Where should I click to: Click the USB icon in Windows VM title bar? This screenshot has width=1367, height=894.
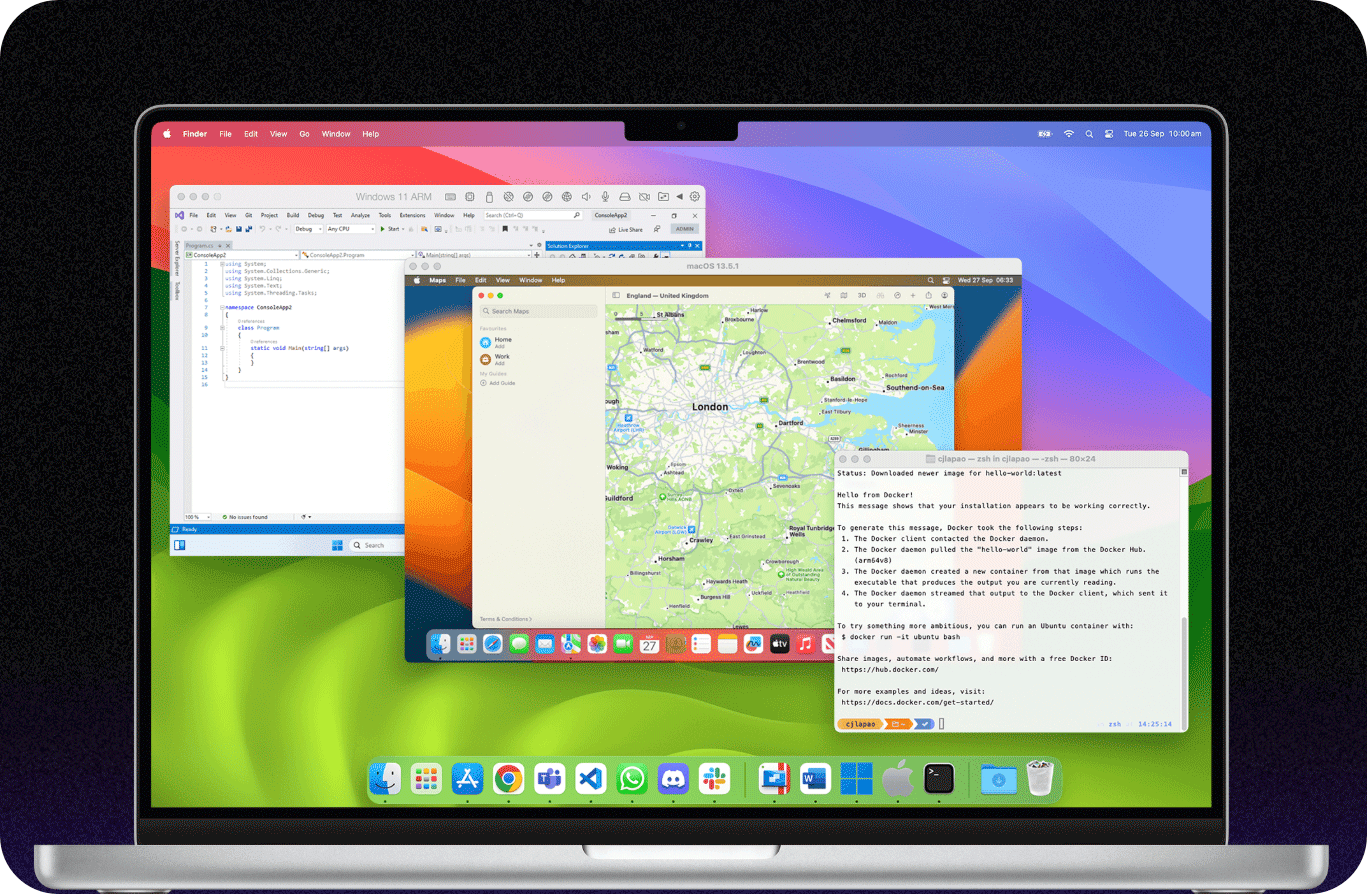click(489, 197)
